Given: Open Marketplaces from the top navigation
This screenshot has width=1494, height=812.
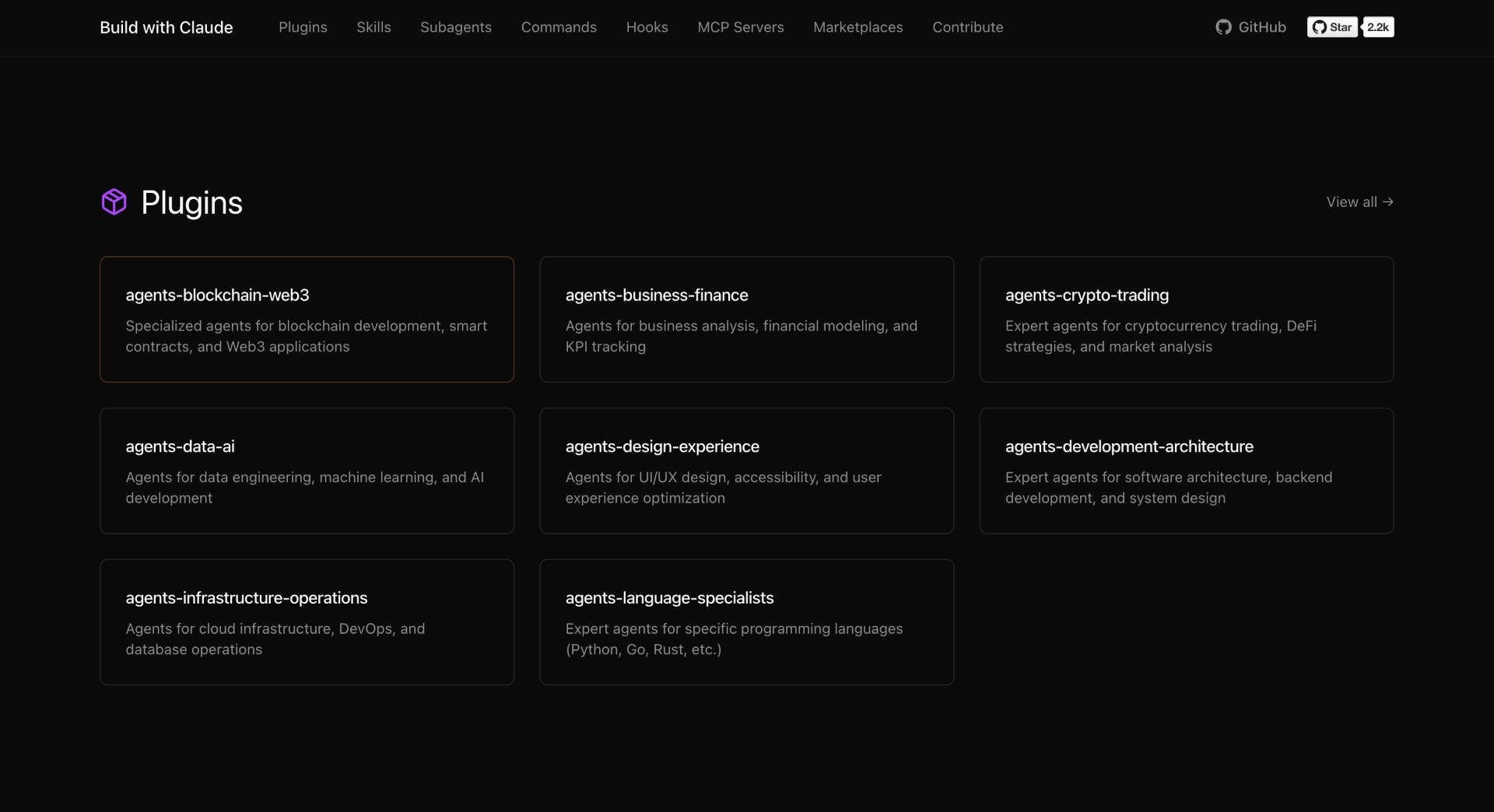Looking at the screenshot, I should pos(857,27).
